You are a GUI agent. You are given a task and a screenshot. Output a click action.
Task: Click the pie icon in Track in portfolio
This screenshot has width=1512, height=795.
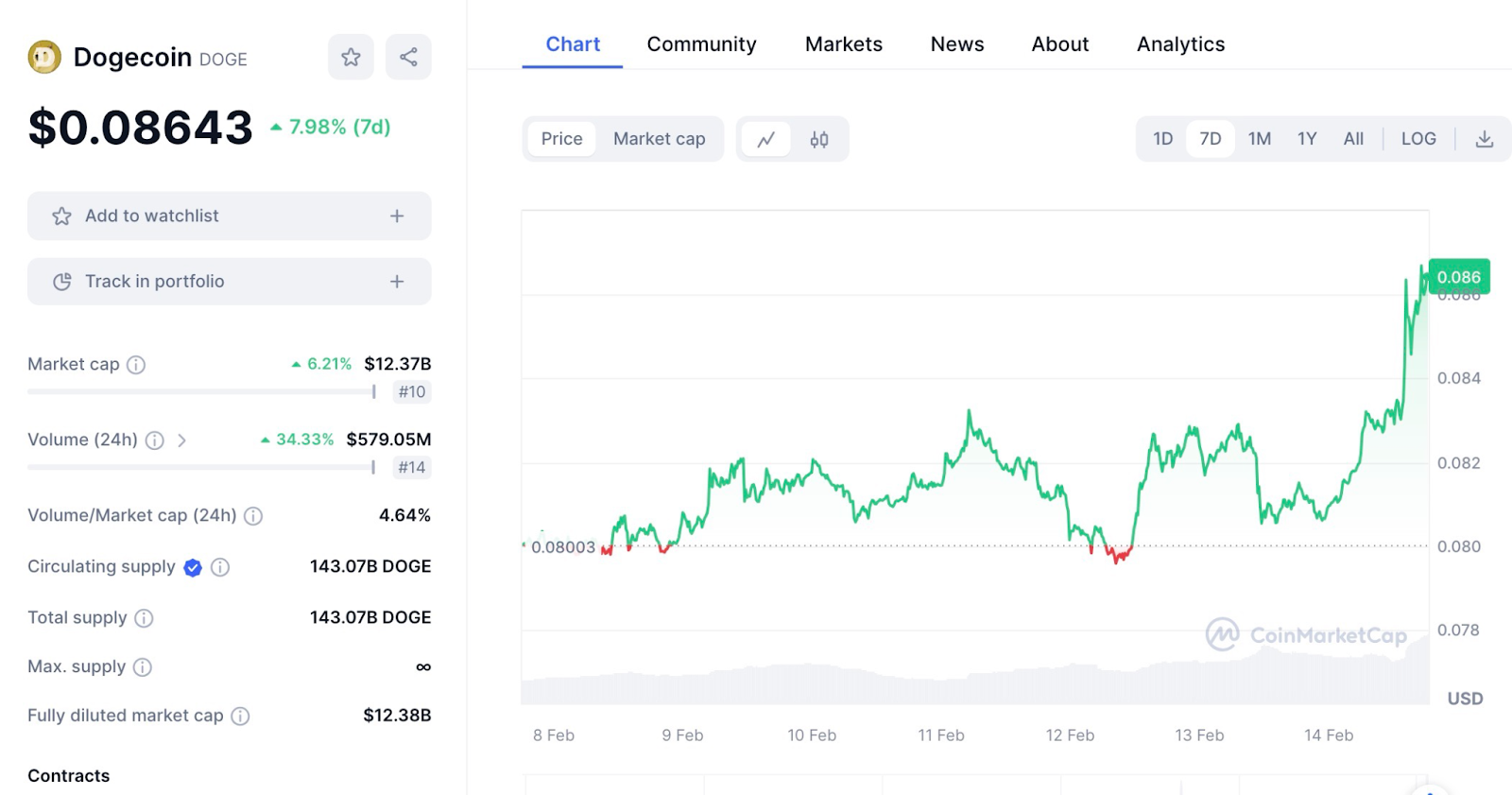click(x=61, y=282)
